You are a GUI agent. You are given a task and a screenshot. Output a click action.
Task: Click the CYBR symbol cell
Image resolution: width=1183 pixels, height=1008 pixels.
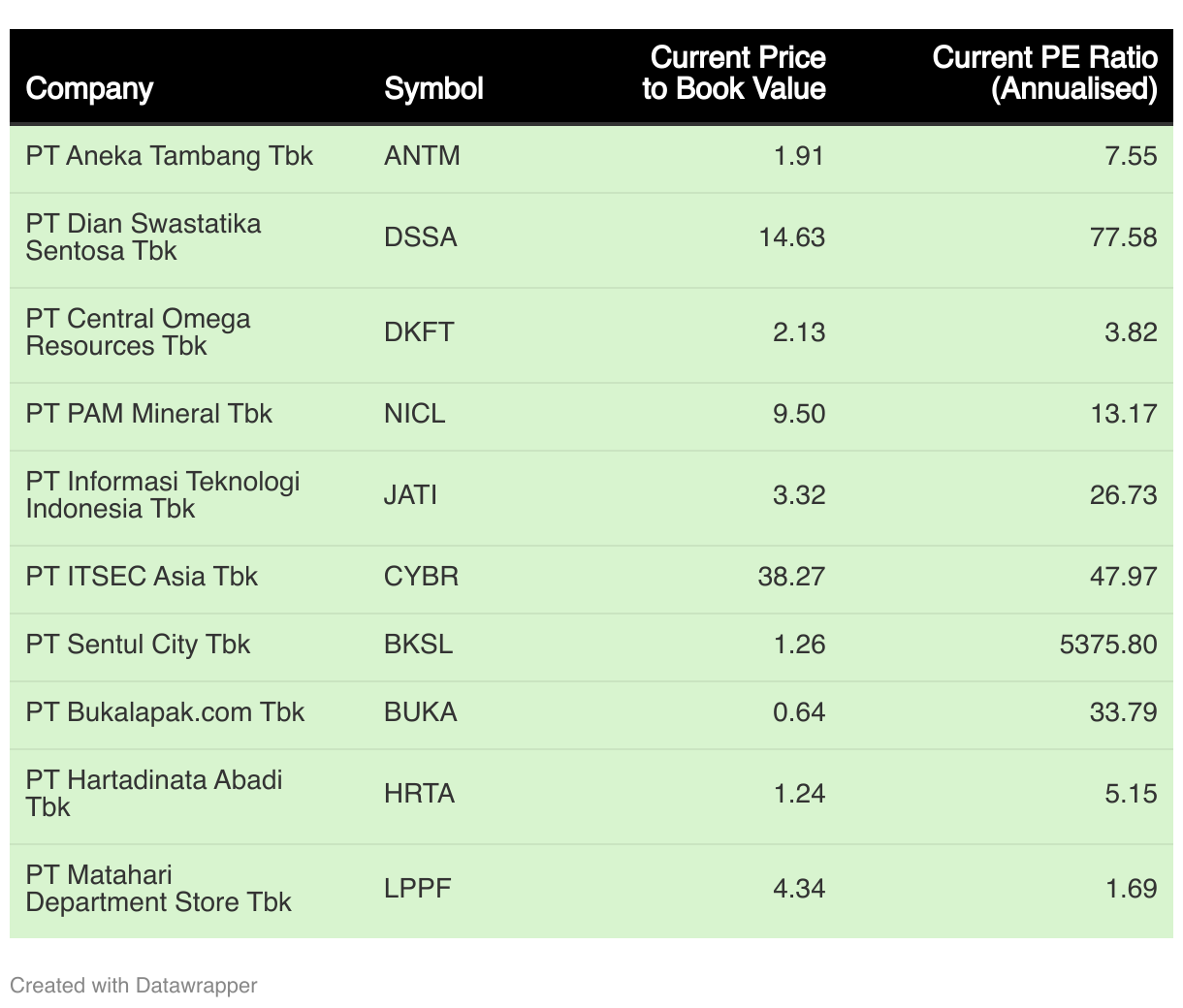click(421, 577)
